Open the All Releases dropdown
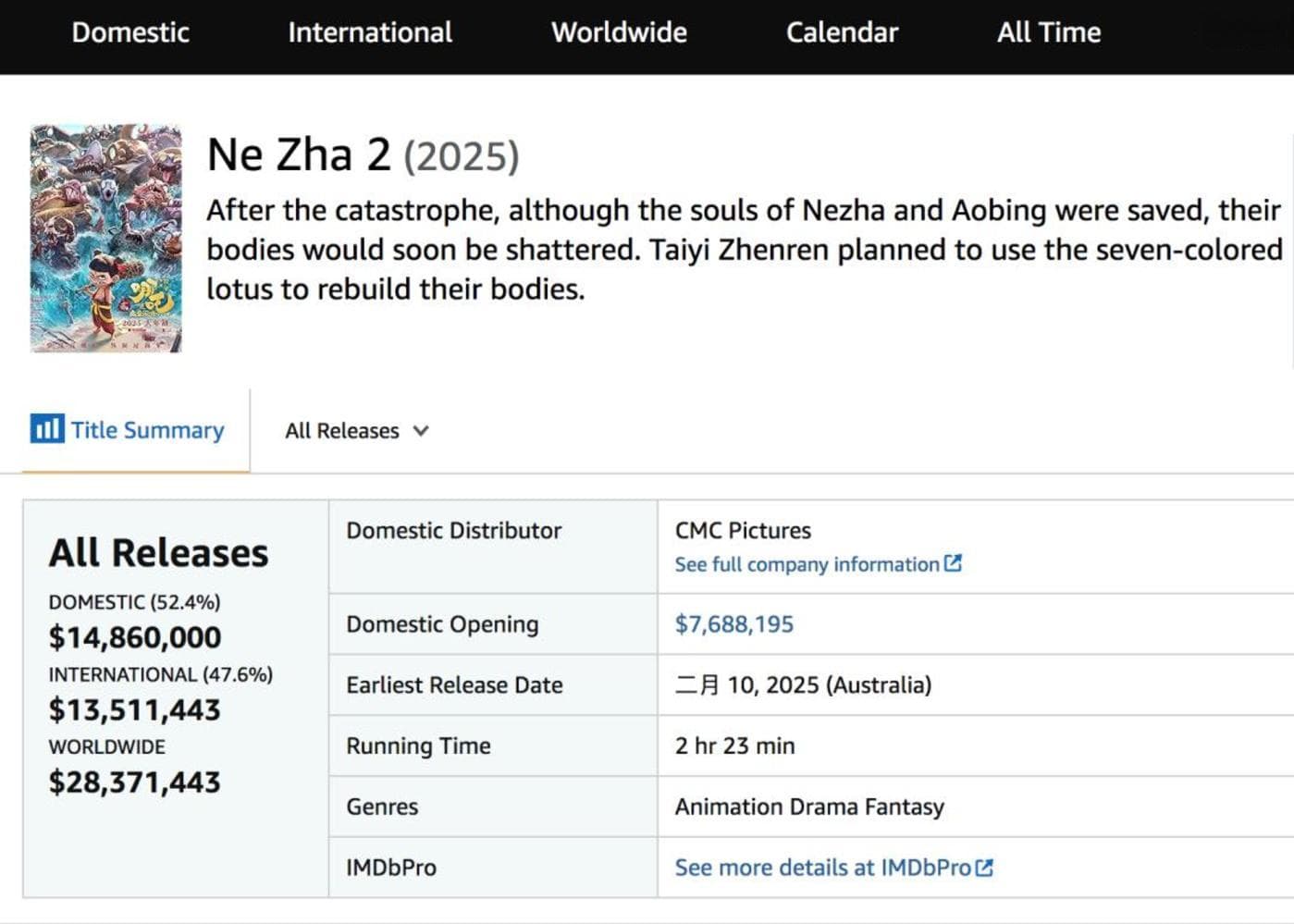Screen dimensions: 1294x924 point(356,431)
